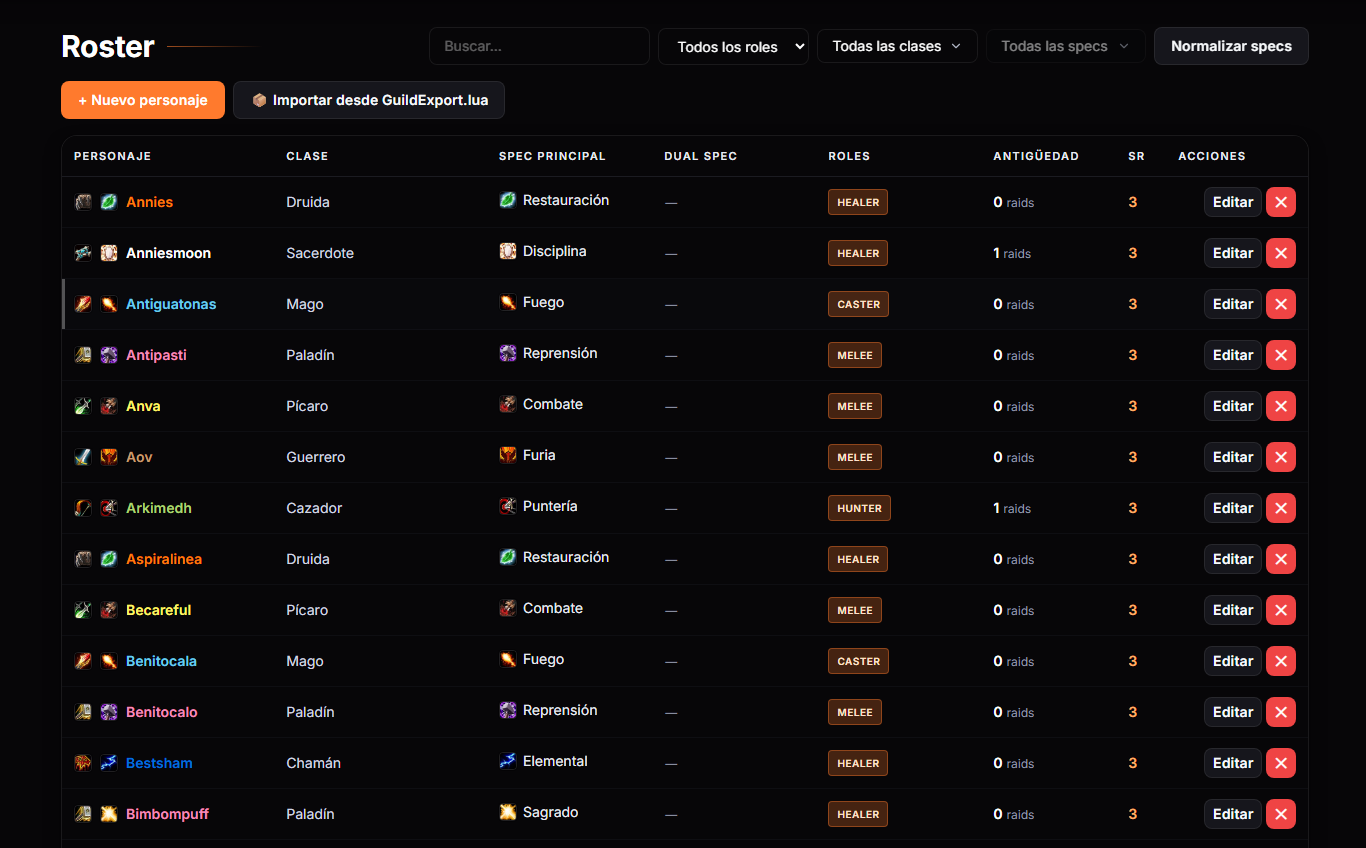Delete Antipasti via the red X icon
The image size is (1366, 848).
pos(1281,355)
